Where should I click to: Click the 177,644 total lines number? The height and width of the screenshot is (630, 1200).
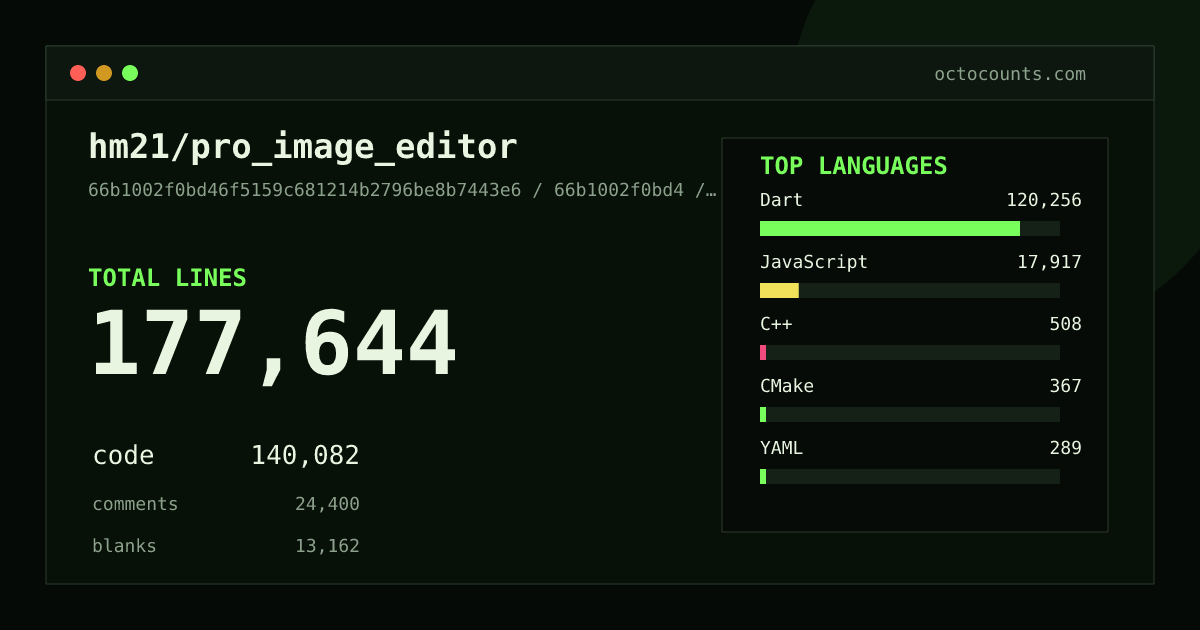click(x=273, y=345)
